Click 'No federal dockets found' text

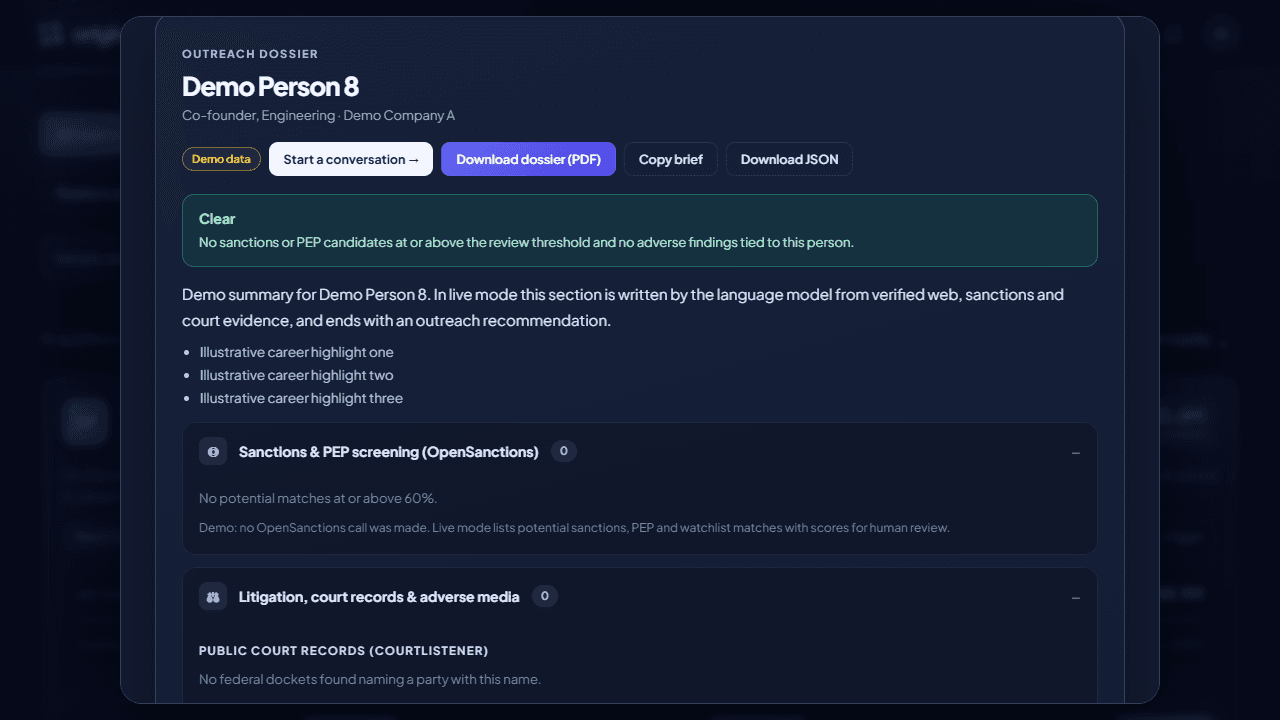point(369,679)
